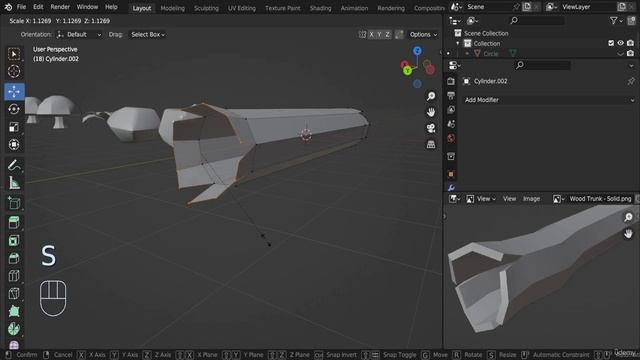The height and width of the screenshot is (360, 640).
Task: Open the properties editor type dropdown
Action: coord(455,65)
